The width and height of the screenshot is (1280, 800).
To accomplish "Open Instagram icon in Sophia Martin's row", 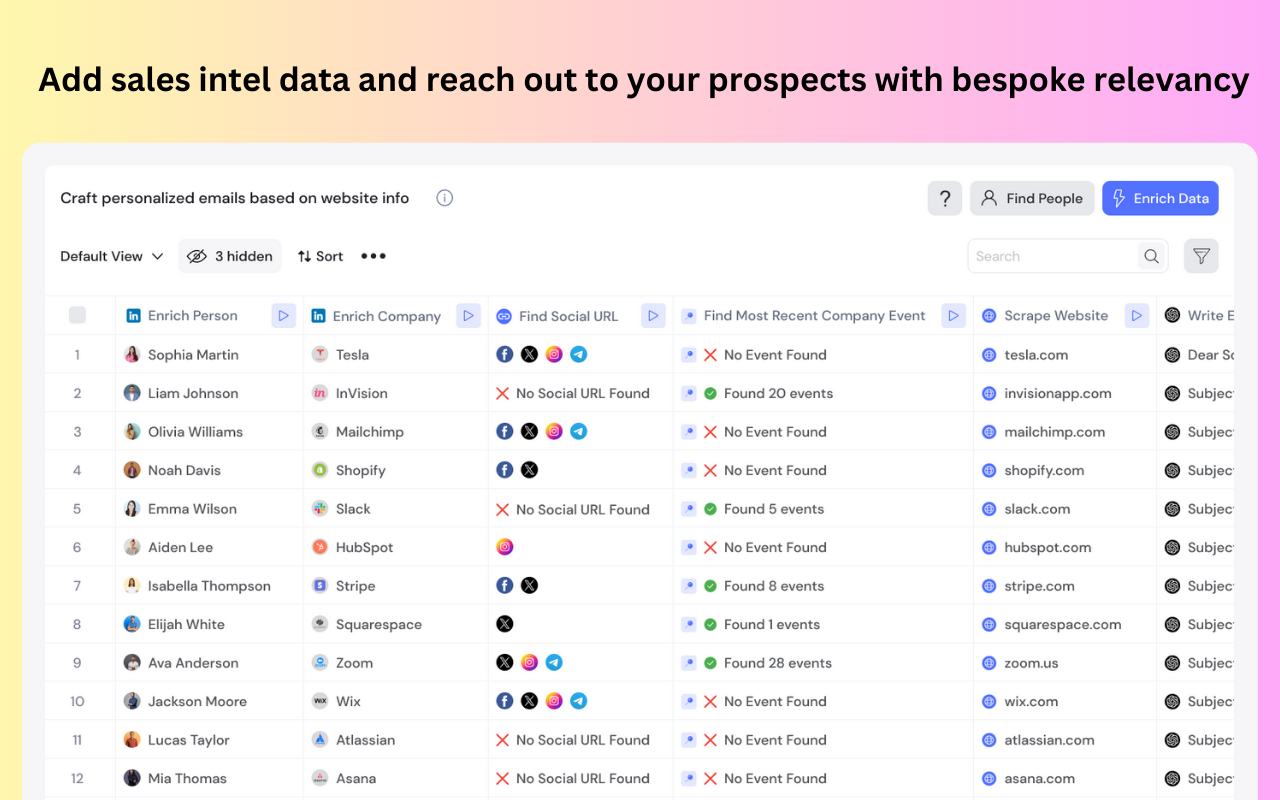I will [x=554, y=354].
